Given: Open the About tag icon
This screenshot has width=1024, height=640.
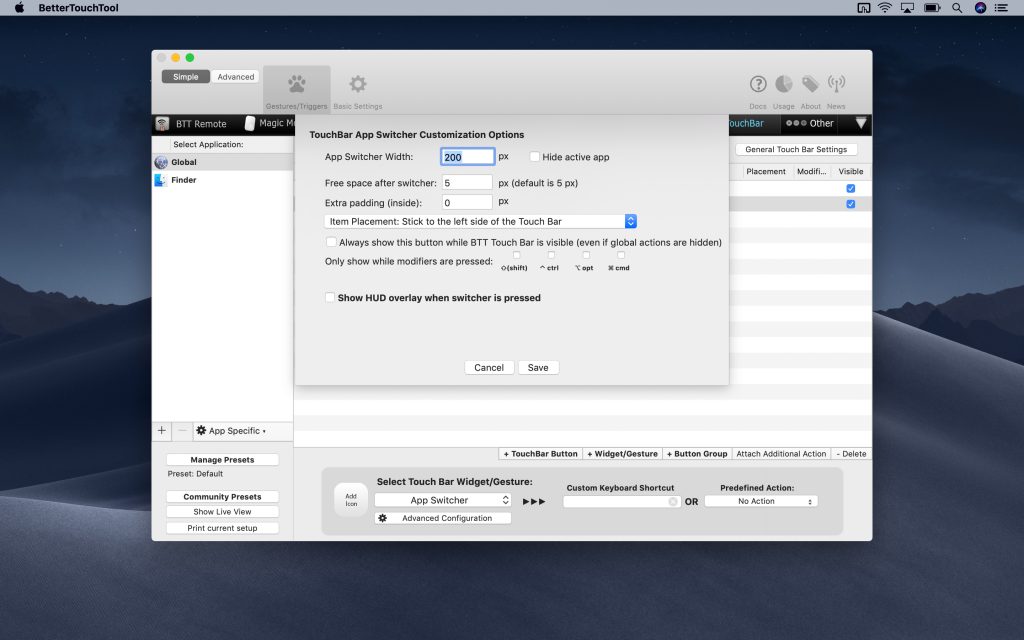Looking at the screenshot, I should tap(810, 84).
